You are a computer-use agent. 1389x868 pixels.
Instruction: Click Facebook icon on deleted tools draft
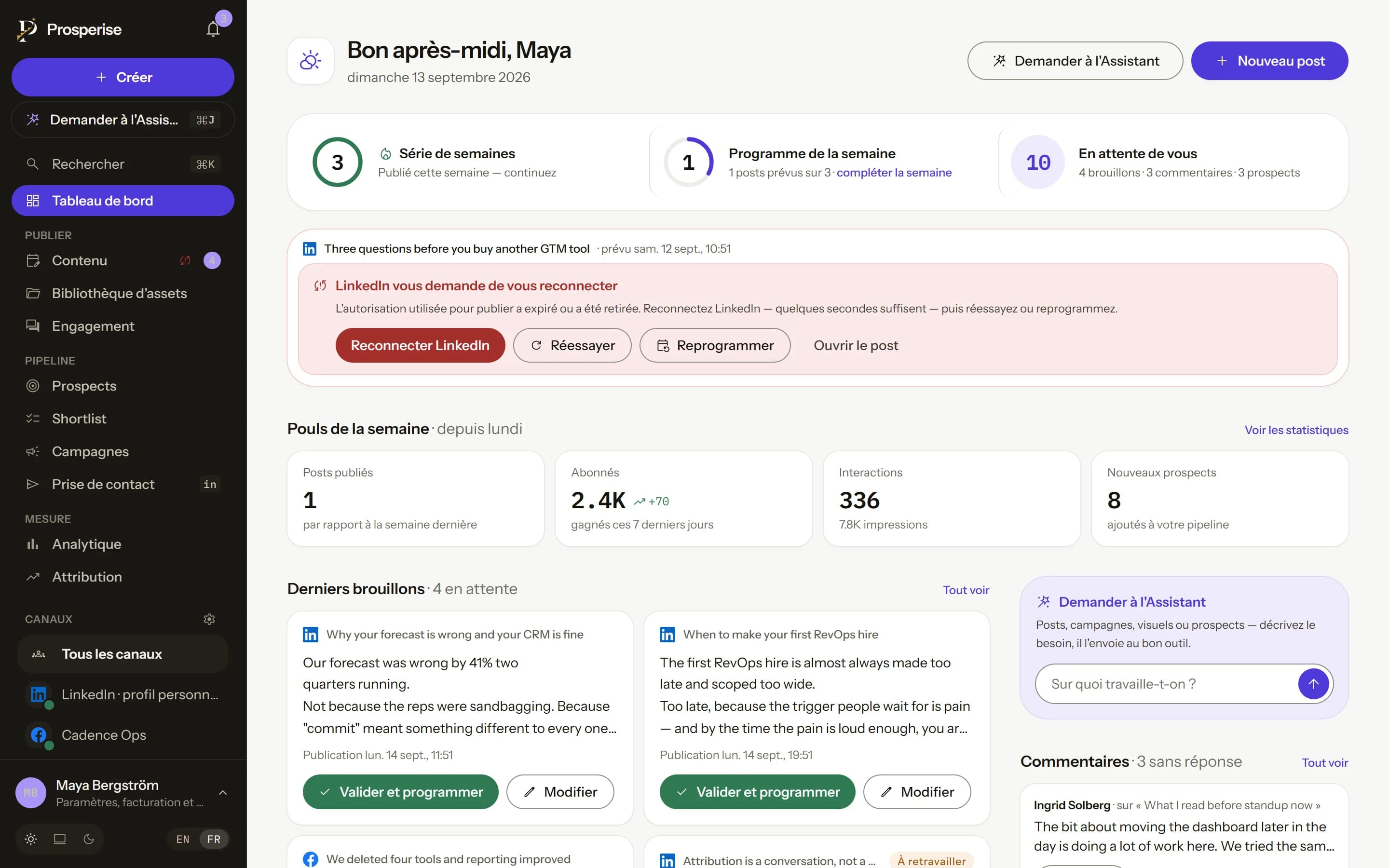[311, 859]
